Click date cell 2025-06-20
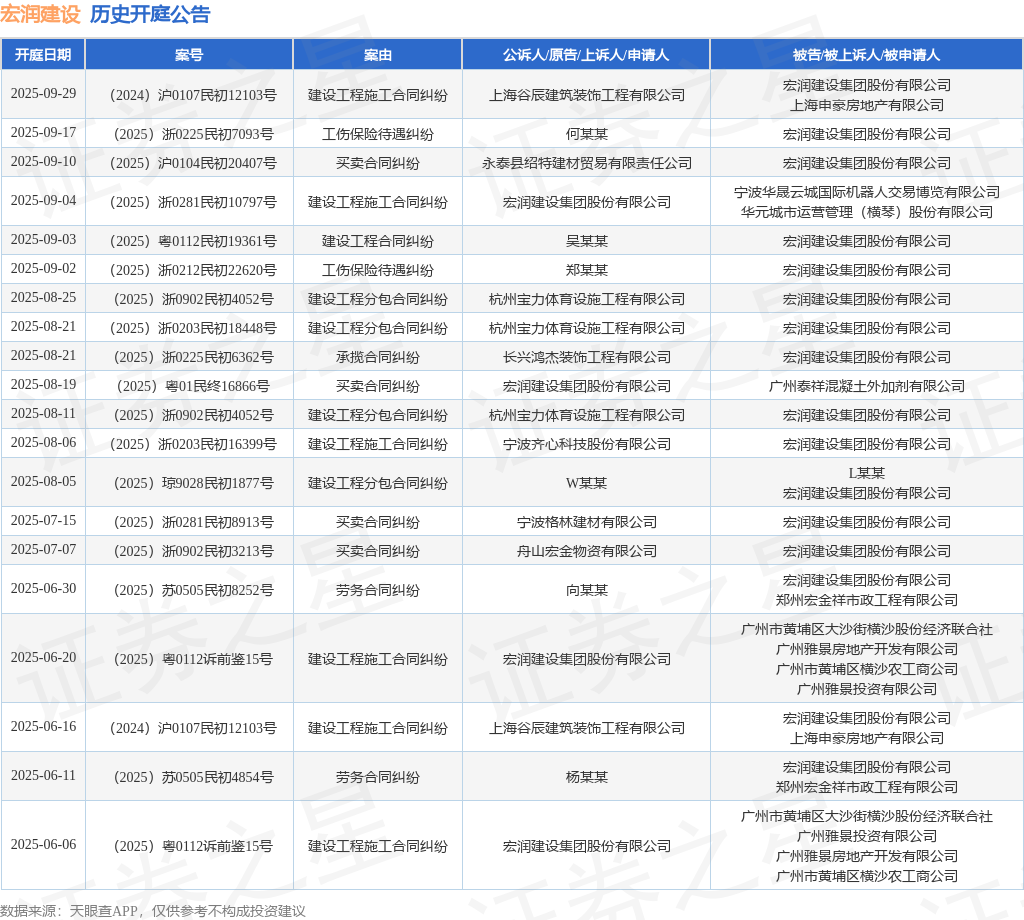 click(43, 658)
